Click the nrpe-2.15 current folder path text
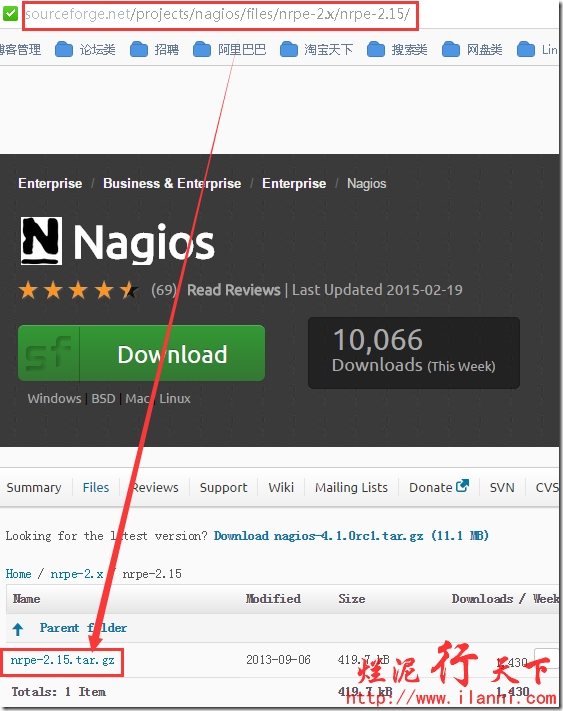This screenshot has width=563, height=711. click(152, 574)
